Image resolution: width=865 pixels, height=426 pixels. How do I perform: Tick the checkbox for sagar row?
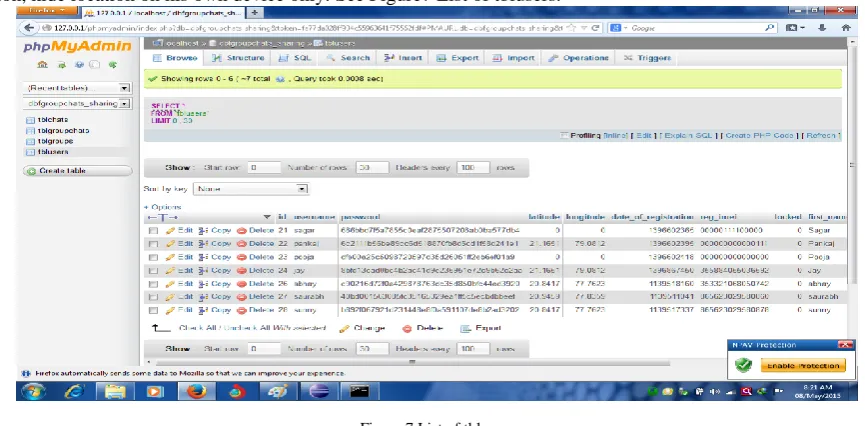[154, 231]
